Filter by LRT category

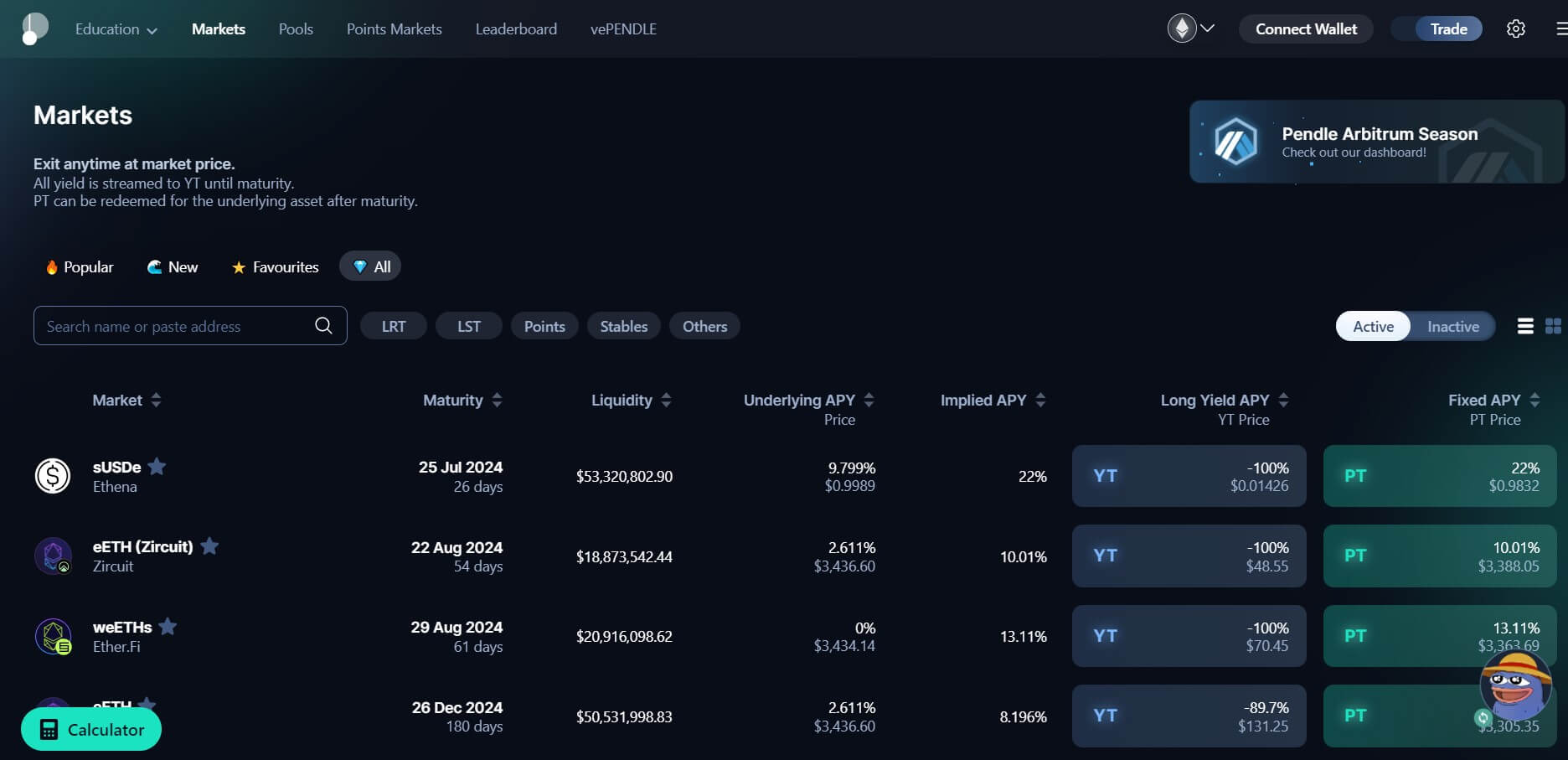coord(394,326)
